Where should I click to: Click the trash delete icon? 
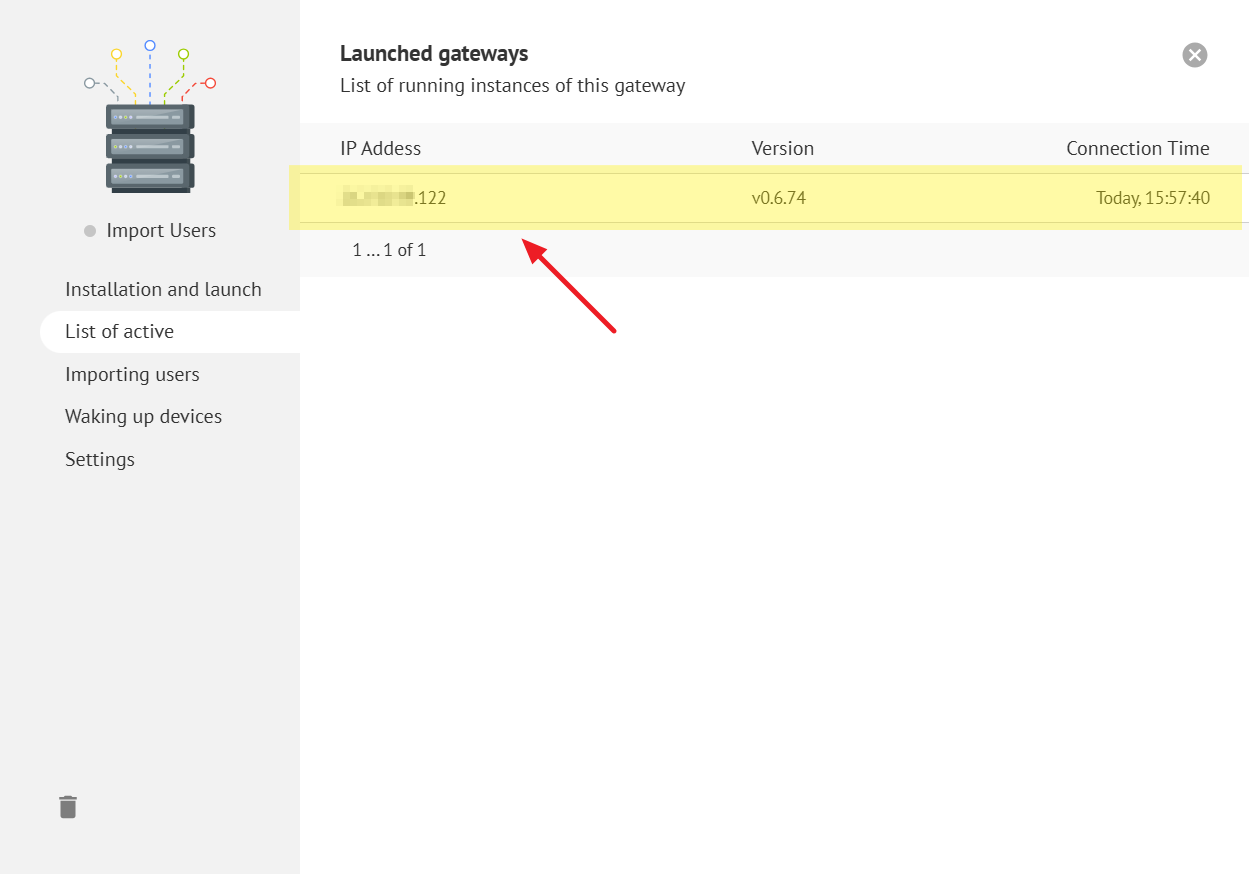(68, 807)
